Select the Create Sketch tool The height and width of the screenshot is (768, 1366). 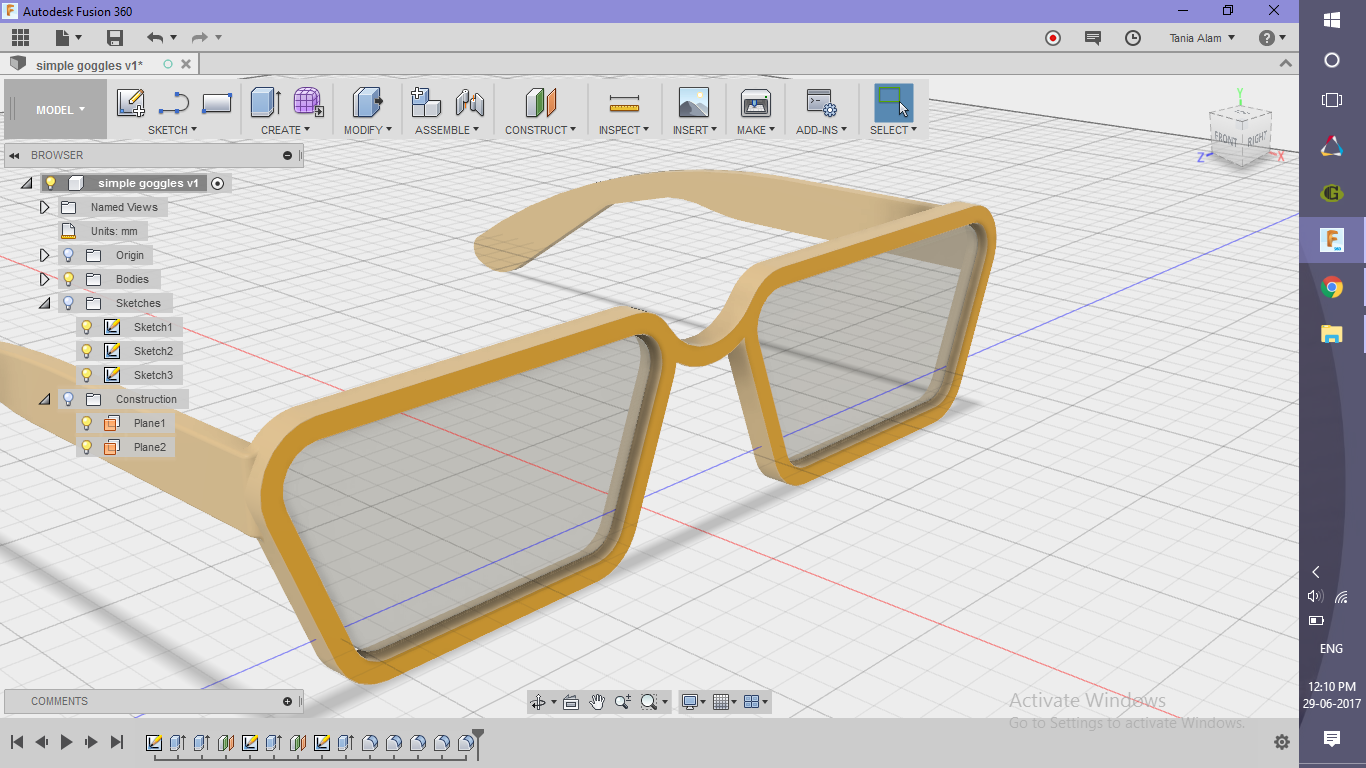tap(131, 103)
